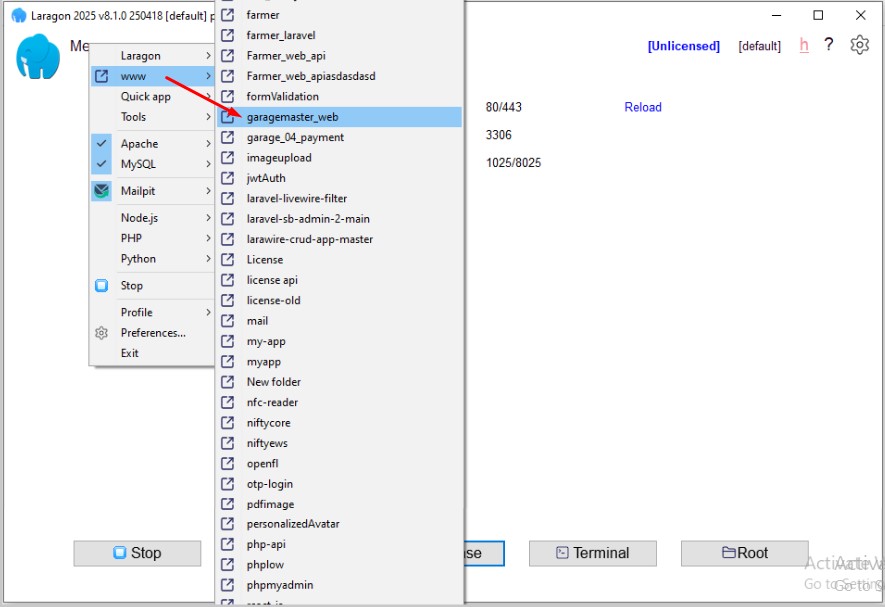Open the larawire-crud-app-master project
Screen dimensions: 885x607
point(339,239)
